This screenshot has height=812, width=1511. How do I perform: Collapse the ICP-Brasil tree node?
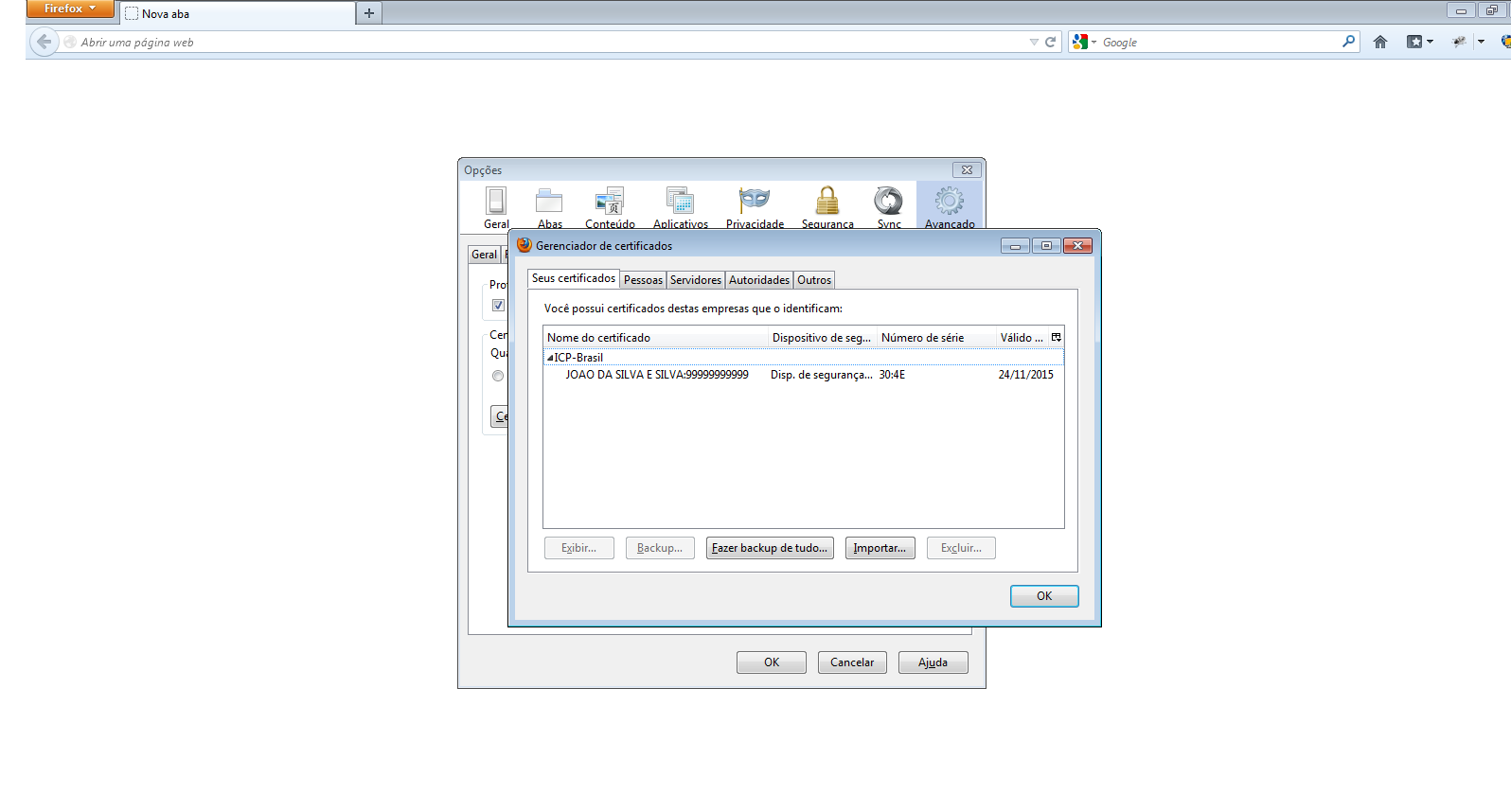click(550, 358)
